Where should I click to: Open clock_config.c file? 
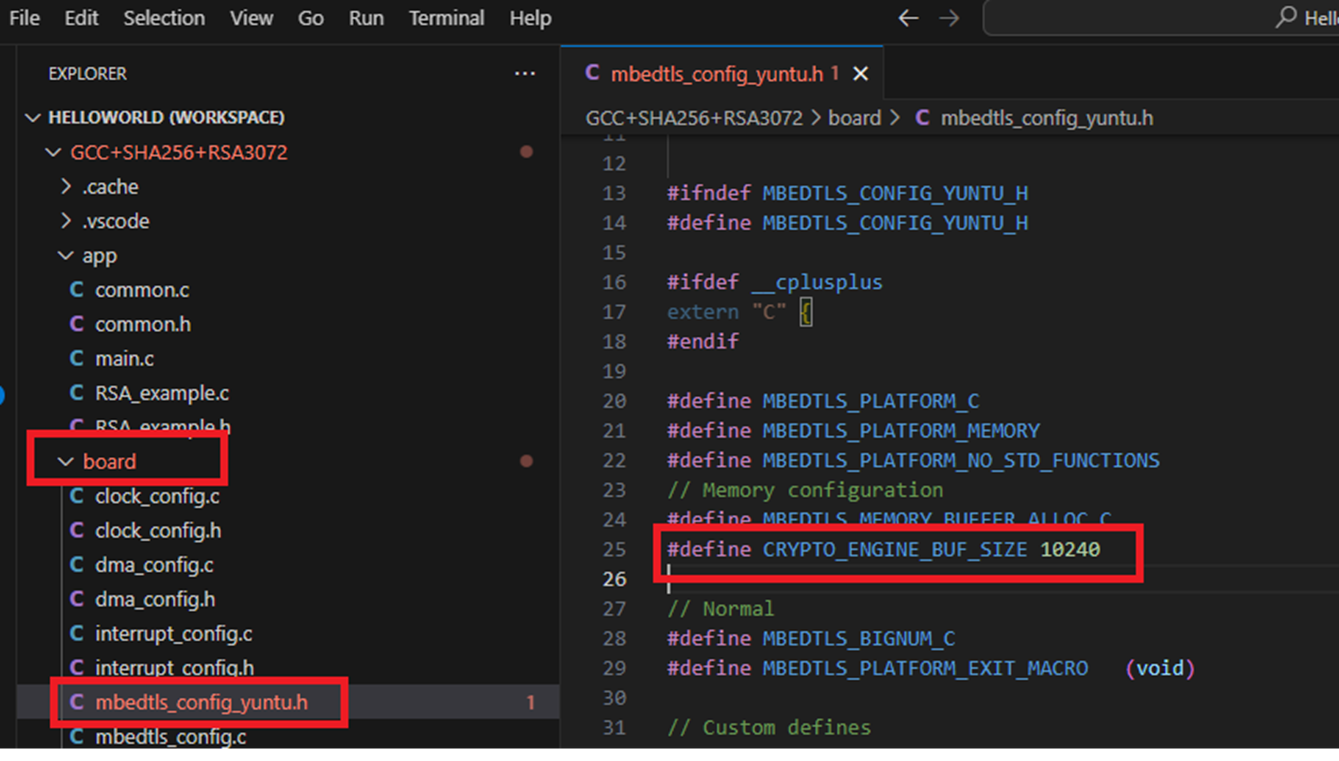click(x=157, y=496)
